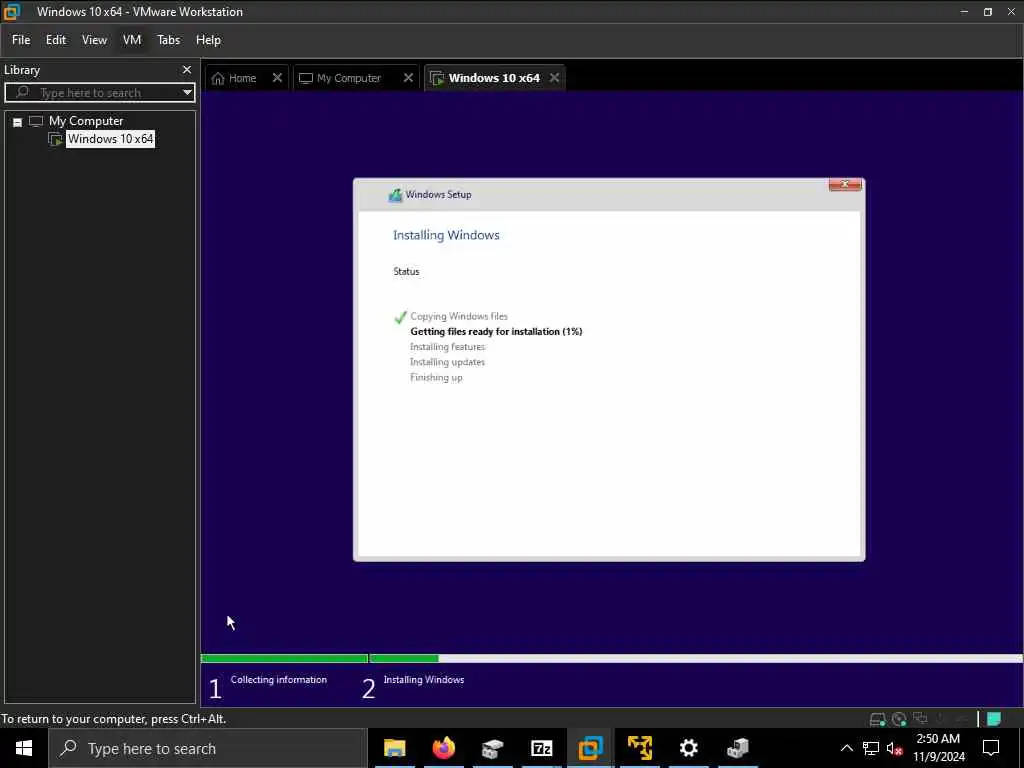Open the View menu
This screenshot has height=768, width=1024.
(94, 40)
